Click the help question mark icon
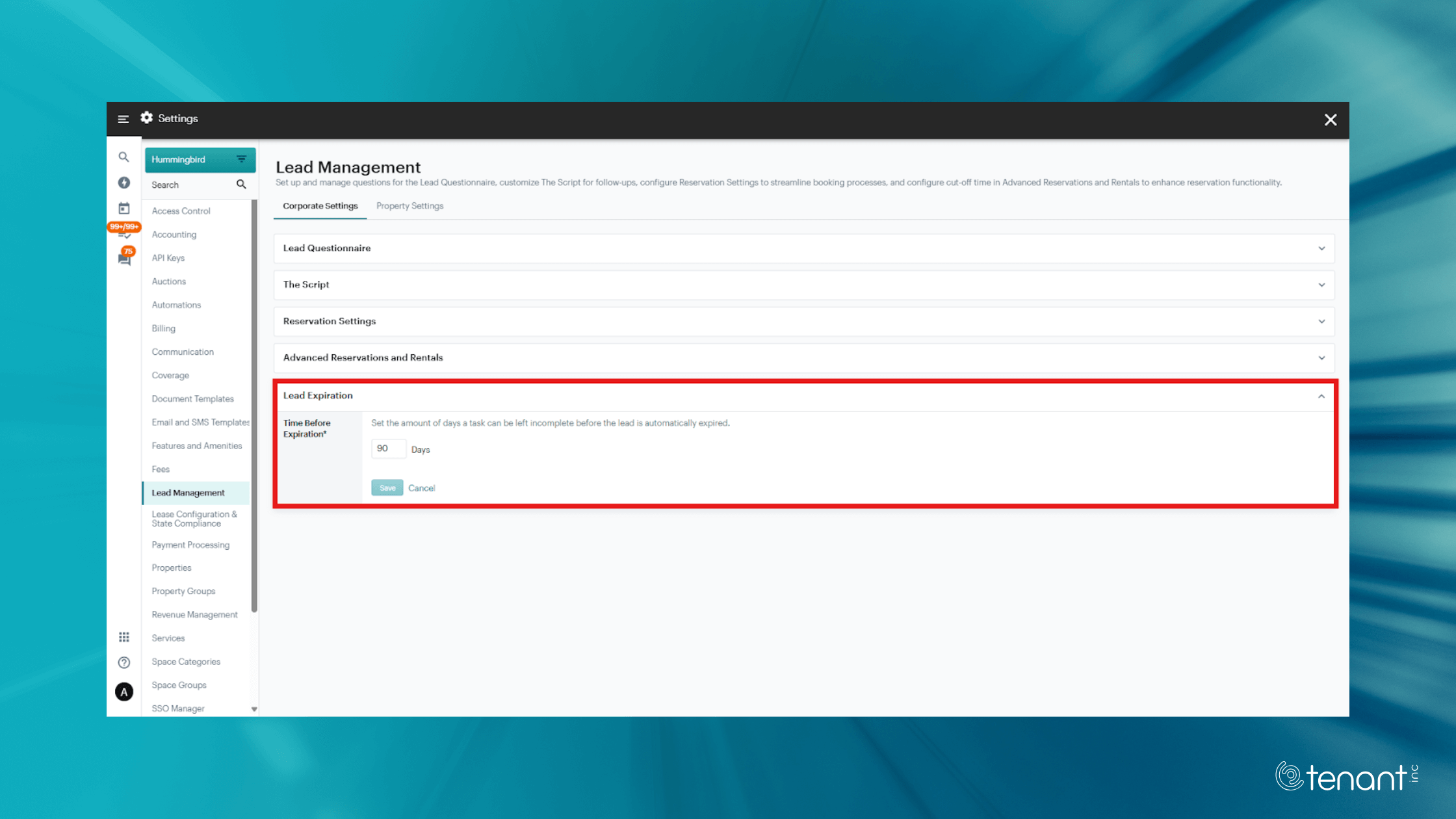The width and height of the screenshot is (1456, 819). point(123,662)
